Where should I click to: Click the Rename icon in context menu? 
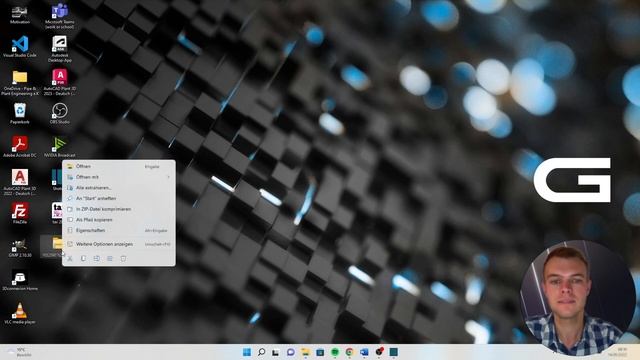point(97,258)
